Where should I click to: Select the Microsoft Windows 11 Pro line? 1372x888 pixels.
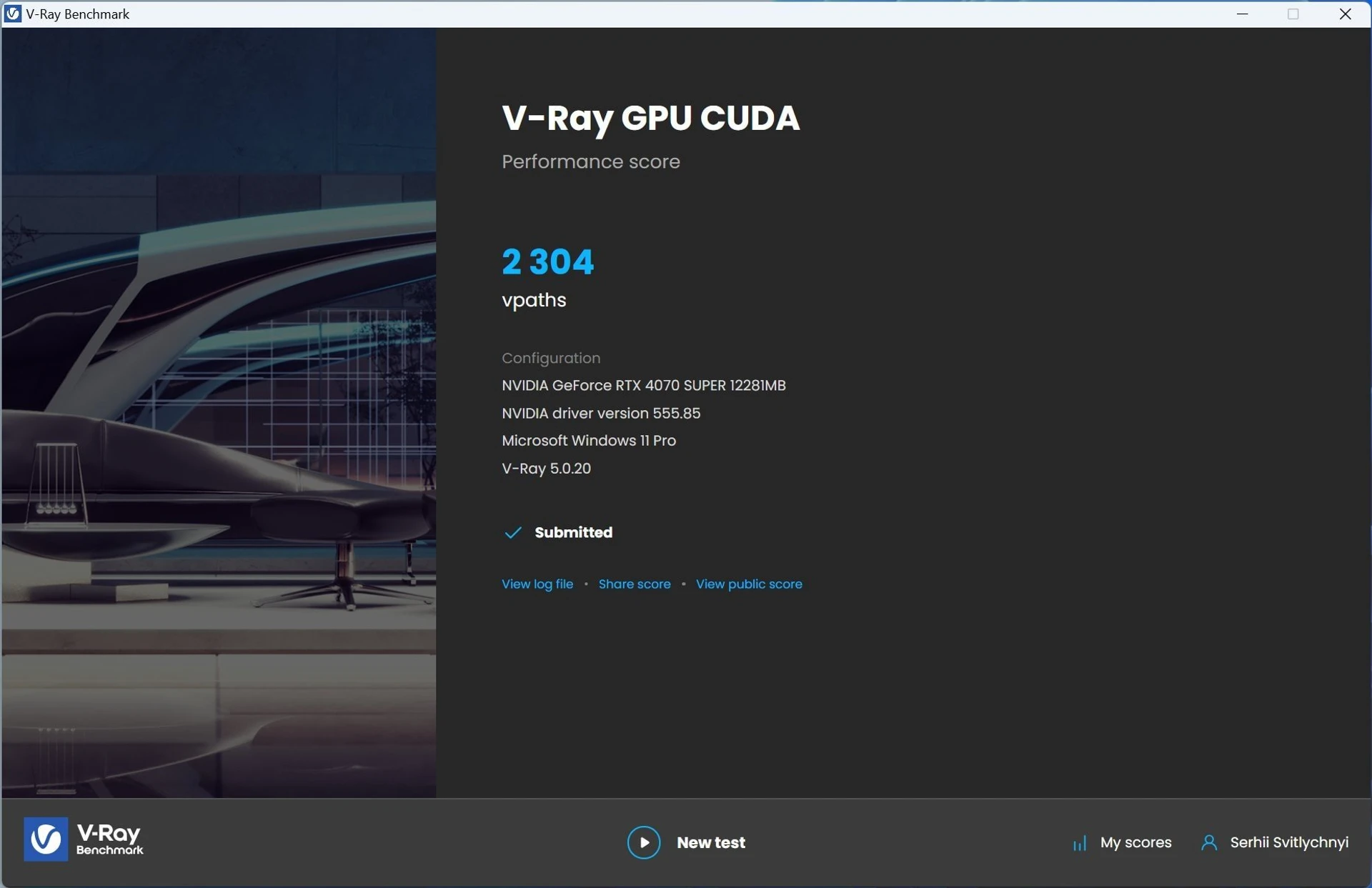588,440
